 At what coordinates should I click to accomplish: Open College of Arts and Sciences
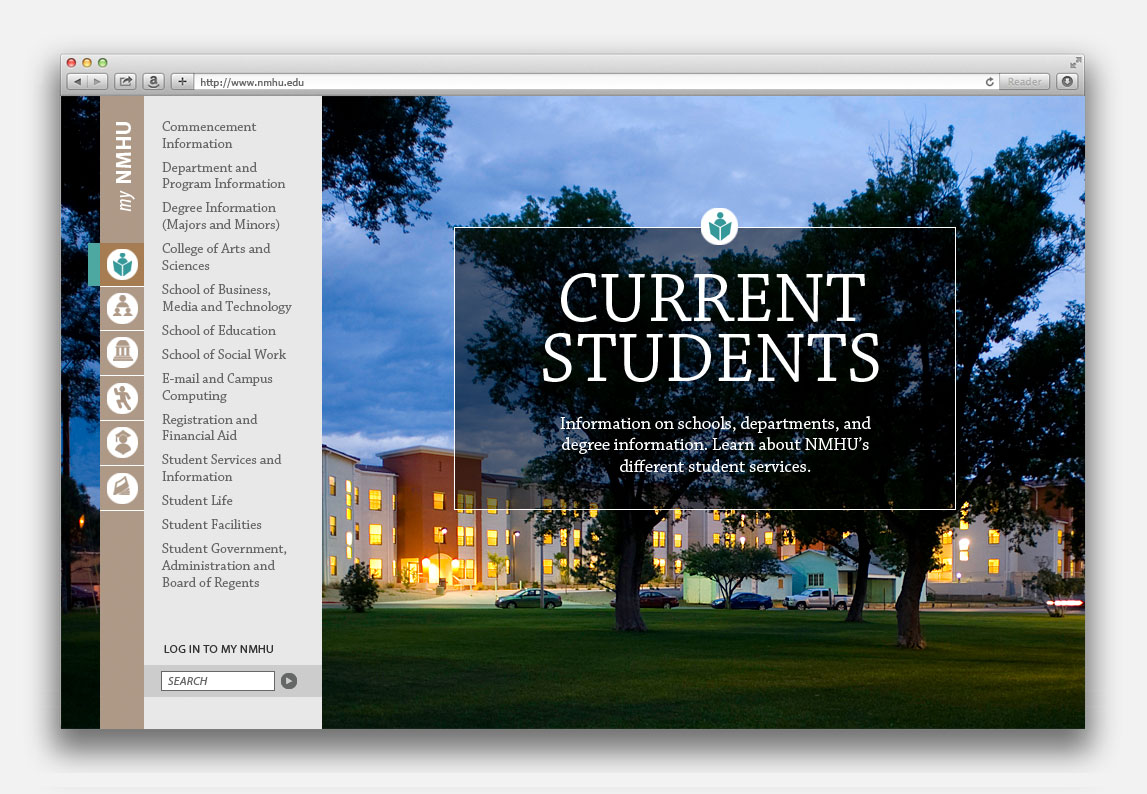[216, 257]
